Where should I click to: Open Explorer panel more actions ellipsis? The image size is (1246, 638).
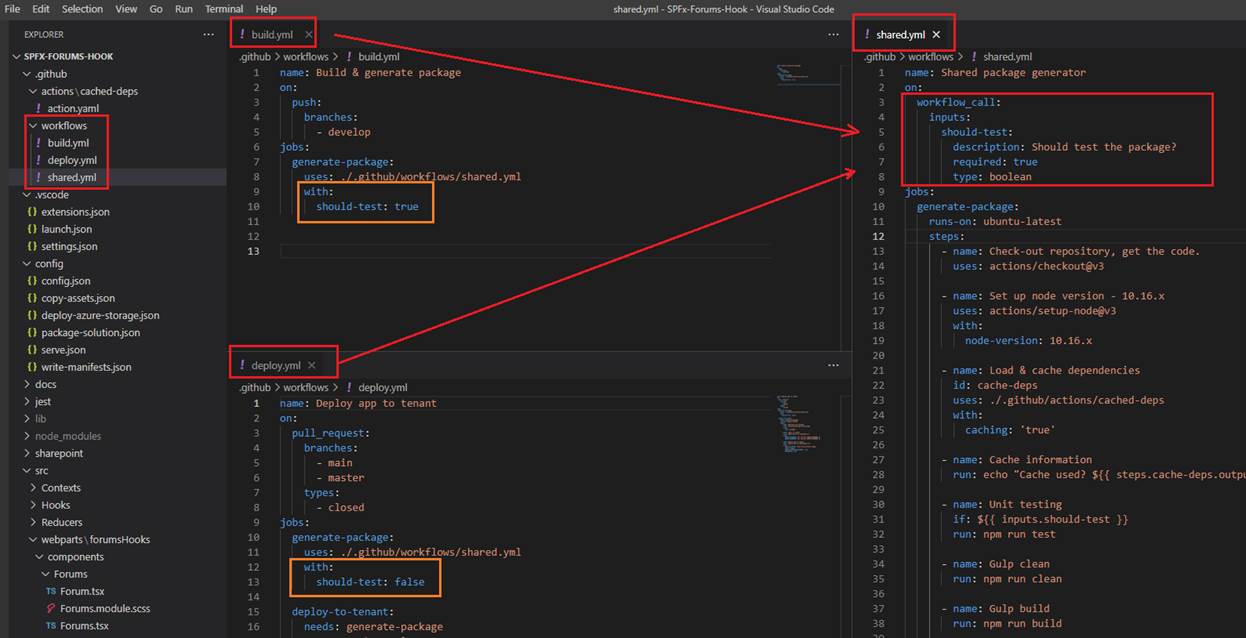coord(208,34)
